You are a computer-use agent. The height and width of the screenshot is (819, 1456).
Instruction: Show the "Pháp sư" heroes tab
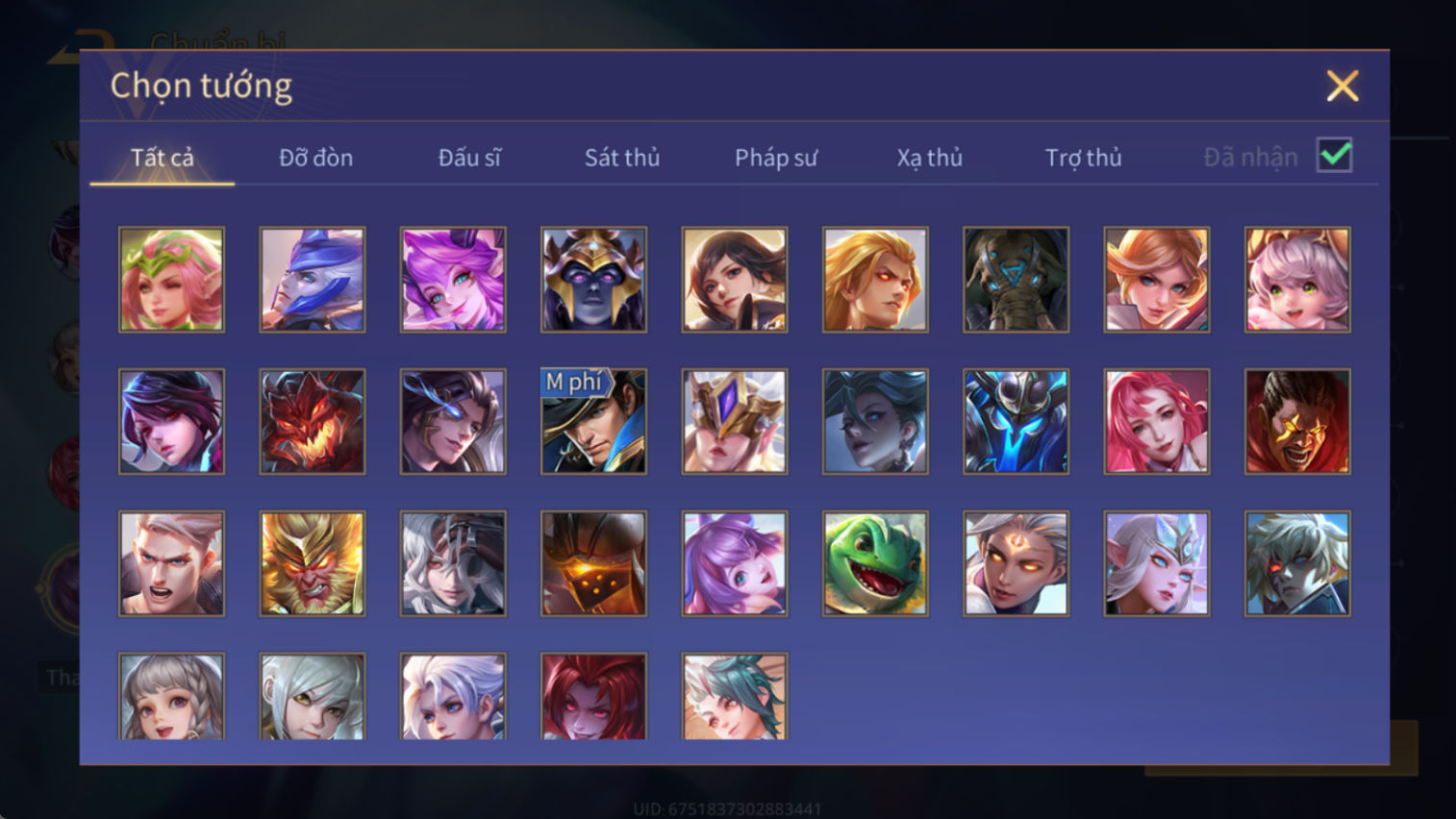click(776, 158)
